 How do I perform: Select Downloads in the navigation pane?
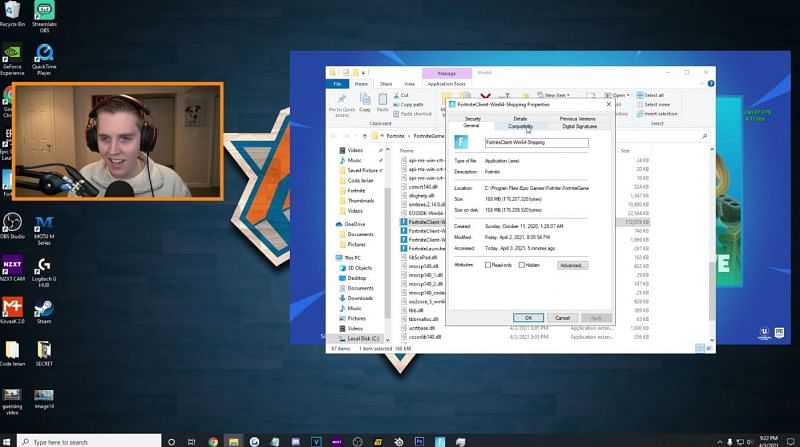pos(356,299)
